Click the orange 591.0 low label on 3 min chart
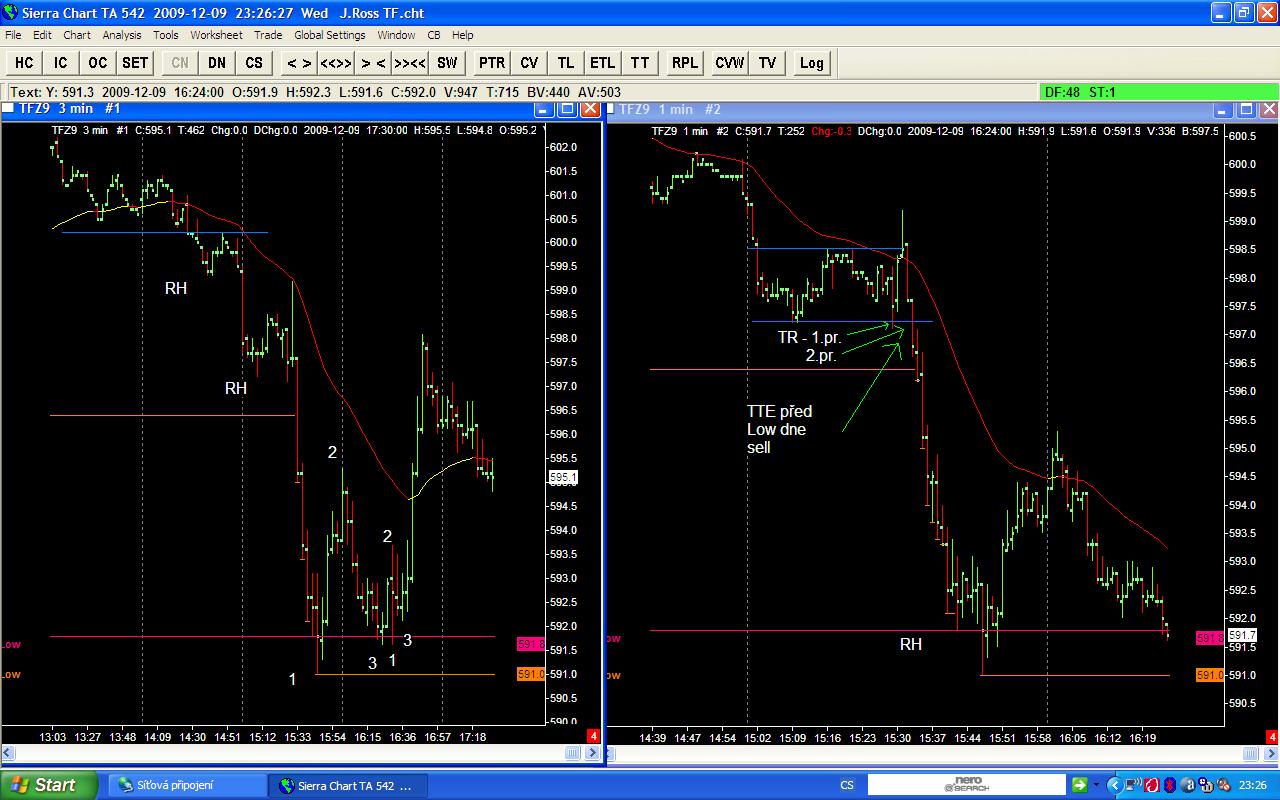 pyautogui.click(x=531, y=674)
